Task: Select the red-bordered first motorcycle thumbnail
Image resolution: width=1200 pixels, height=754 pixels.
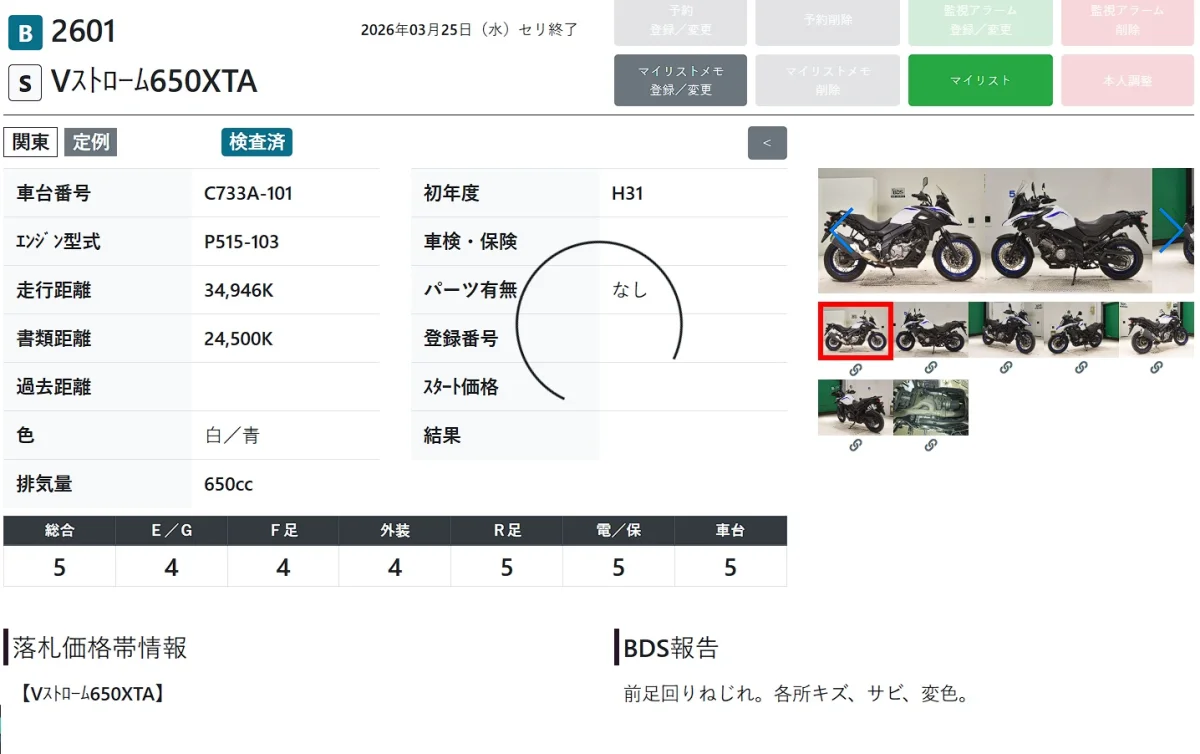Action: pos(855,330)
